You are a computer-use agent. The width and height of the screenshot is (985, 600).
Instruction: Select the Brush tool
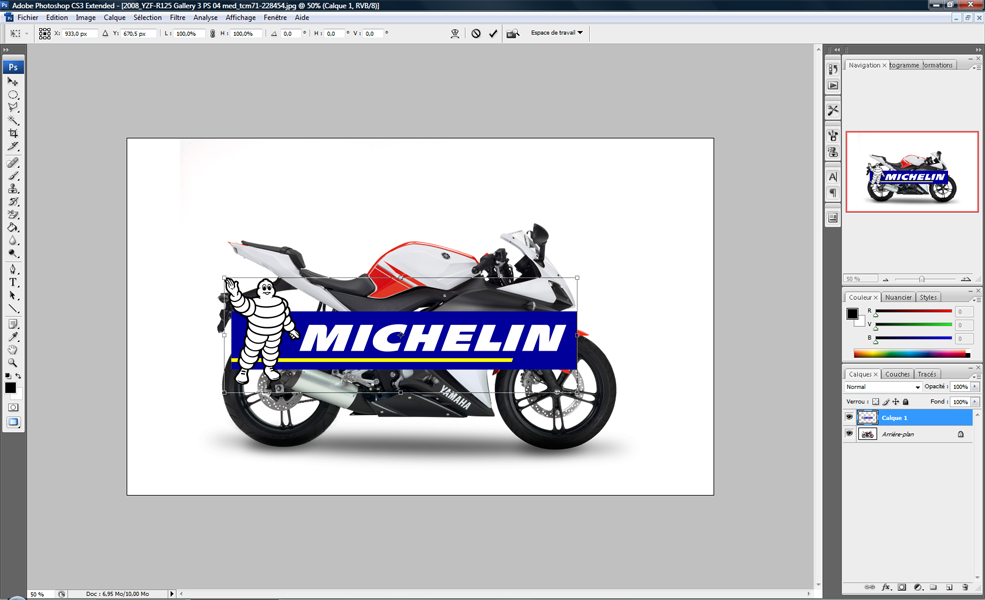13,175
